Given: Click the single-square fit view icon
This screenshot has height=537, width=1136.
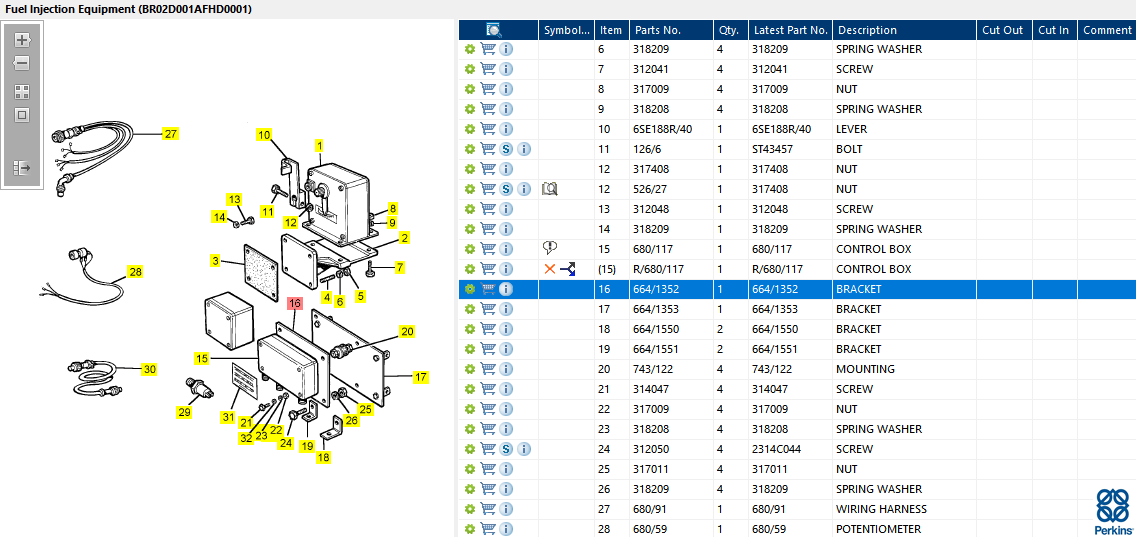Looking at the screenshot, I should [22, 115].
